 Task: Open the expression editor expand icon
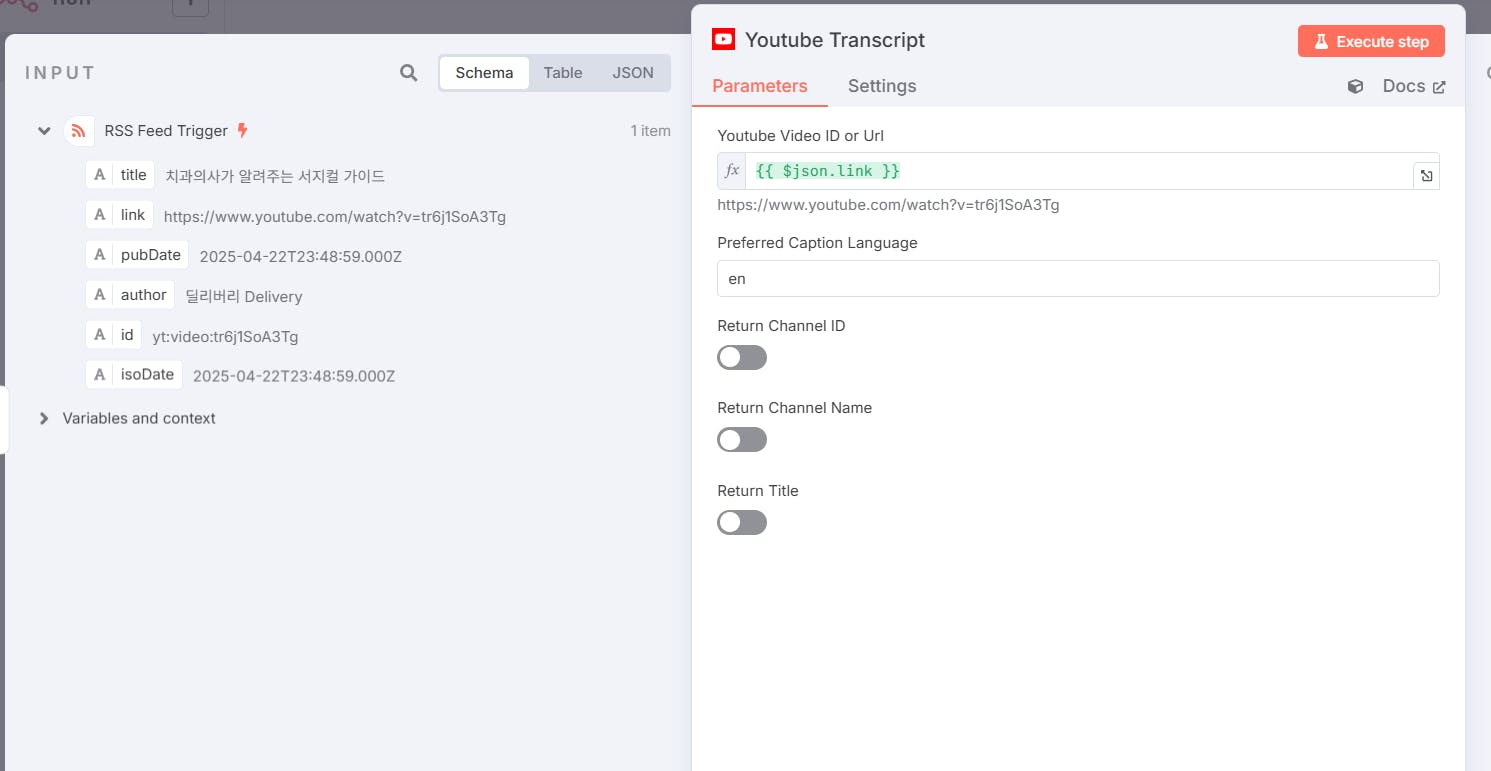[1426, 176]
